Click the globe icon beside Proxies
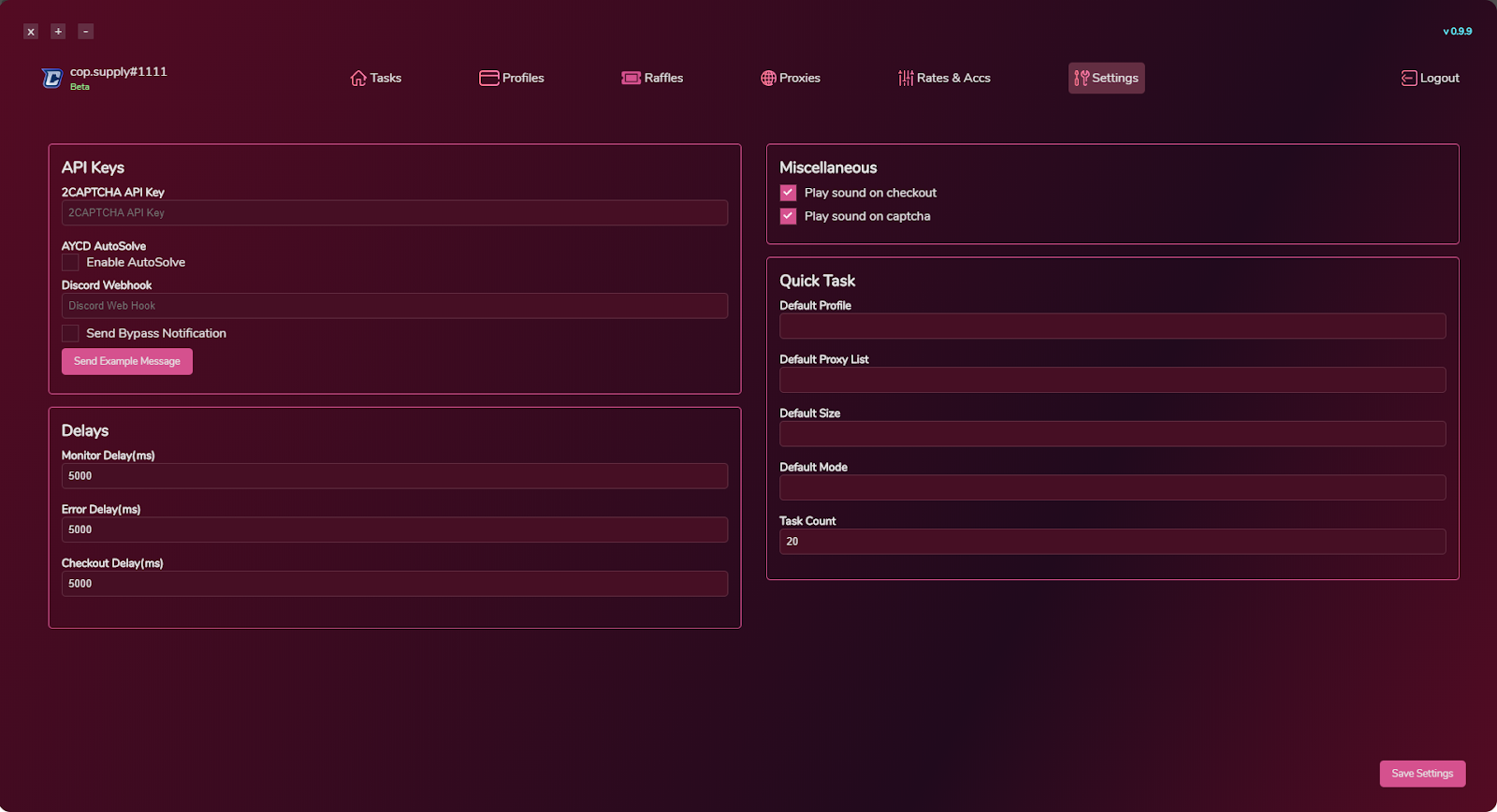This screenshot has width=1497, height=812. (768, 79)
